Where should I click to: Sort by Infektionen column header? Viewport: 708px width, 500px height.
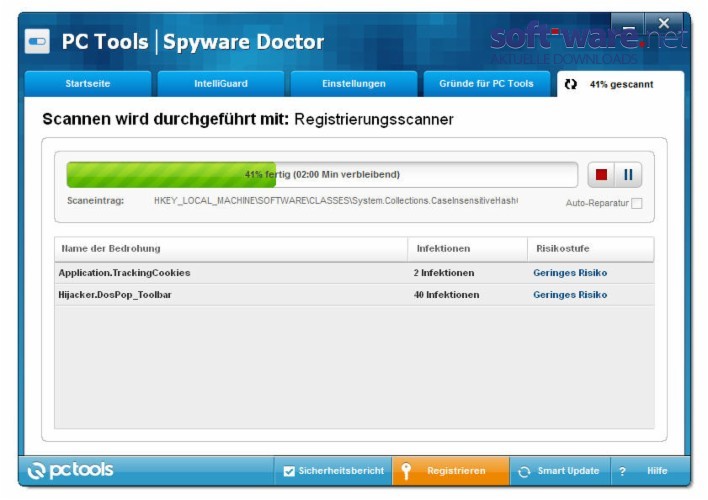[467, 248]
